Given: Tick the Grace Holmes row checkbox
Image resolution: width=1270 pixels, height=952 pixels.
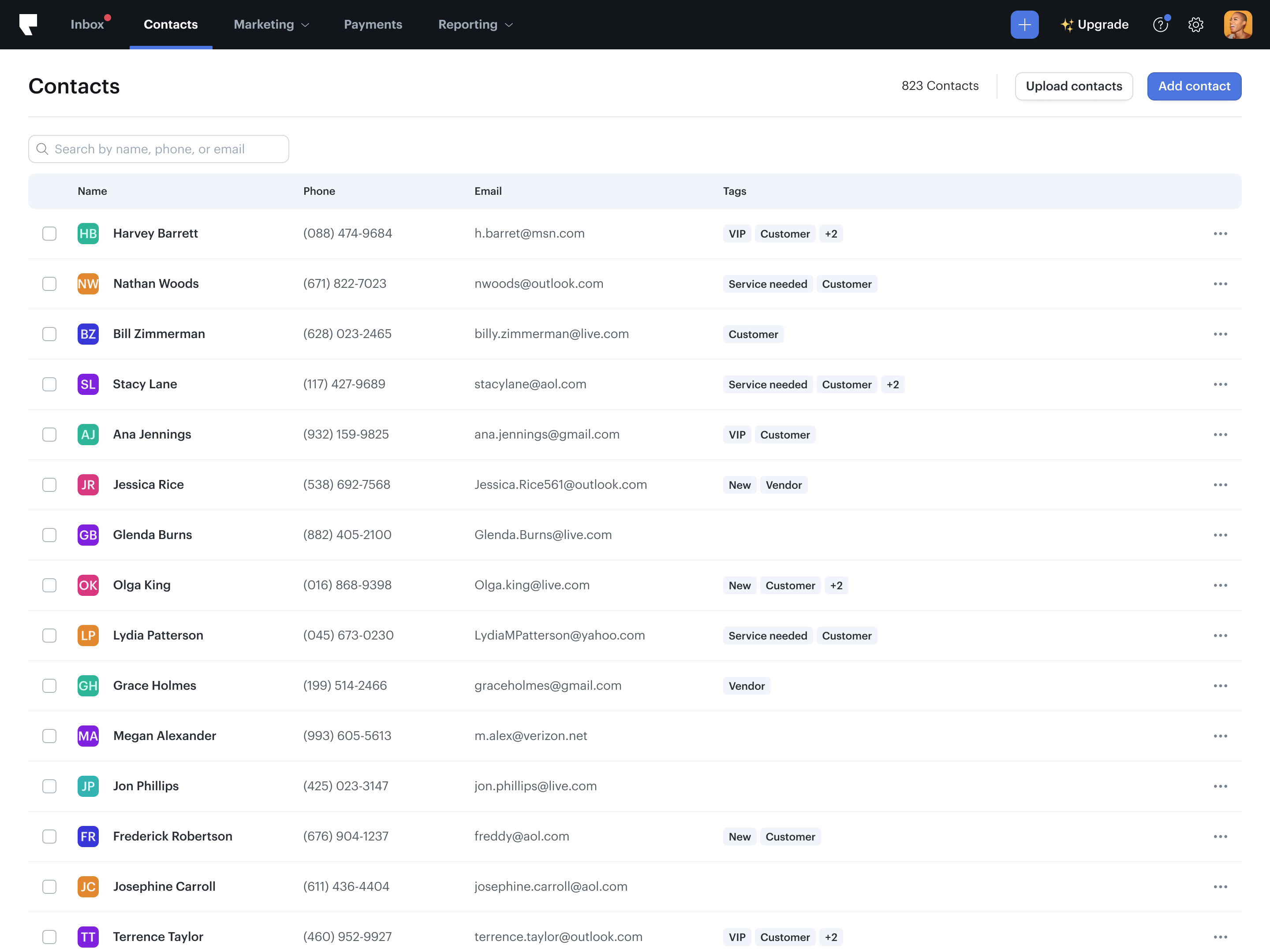Looking at the screenshot, I should [x=49, y=686].
